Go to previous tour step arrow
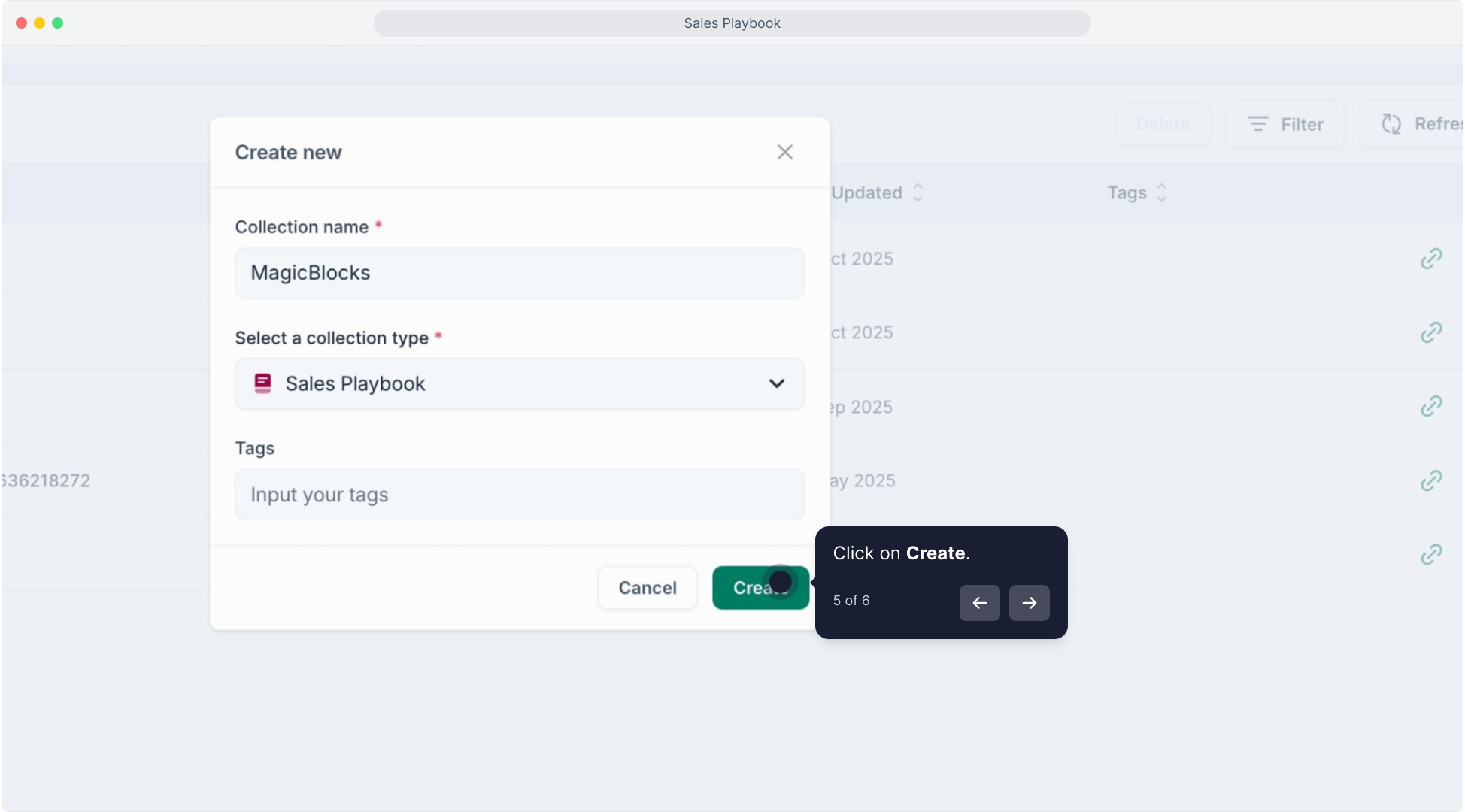 click(979, 603)
